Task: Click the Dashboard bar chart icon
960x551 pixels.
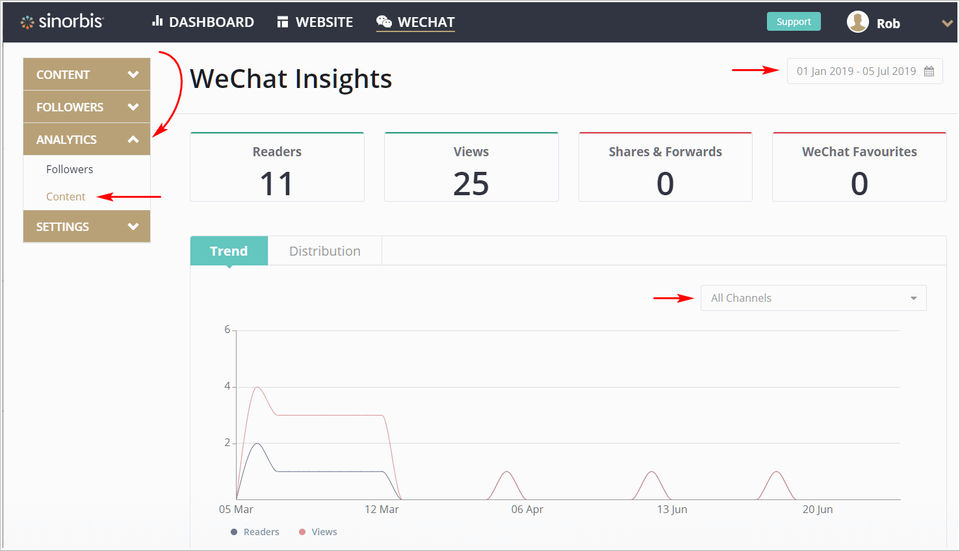Action: 157,21
